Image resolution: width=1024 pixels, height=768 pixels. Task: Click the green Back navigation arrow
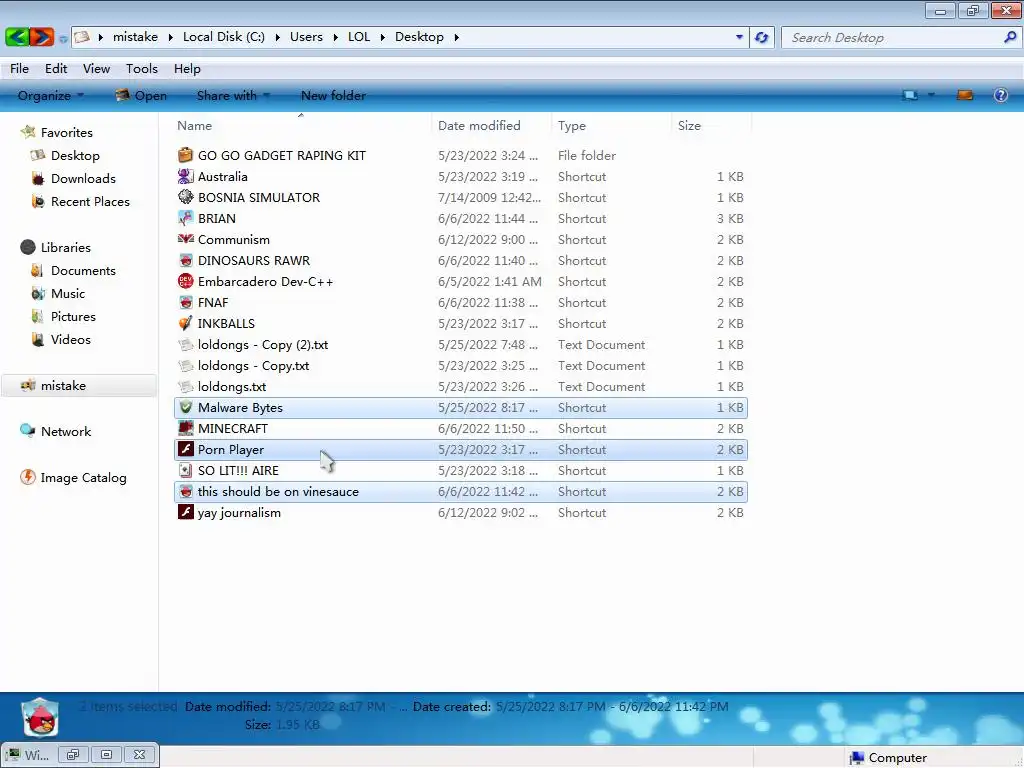pos(17,37)
